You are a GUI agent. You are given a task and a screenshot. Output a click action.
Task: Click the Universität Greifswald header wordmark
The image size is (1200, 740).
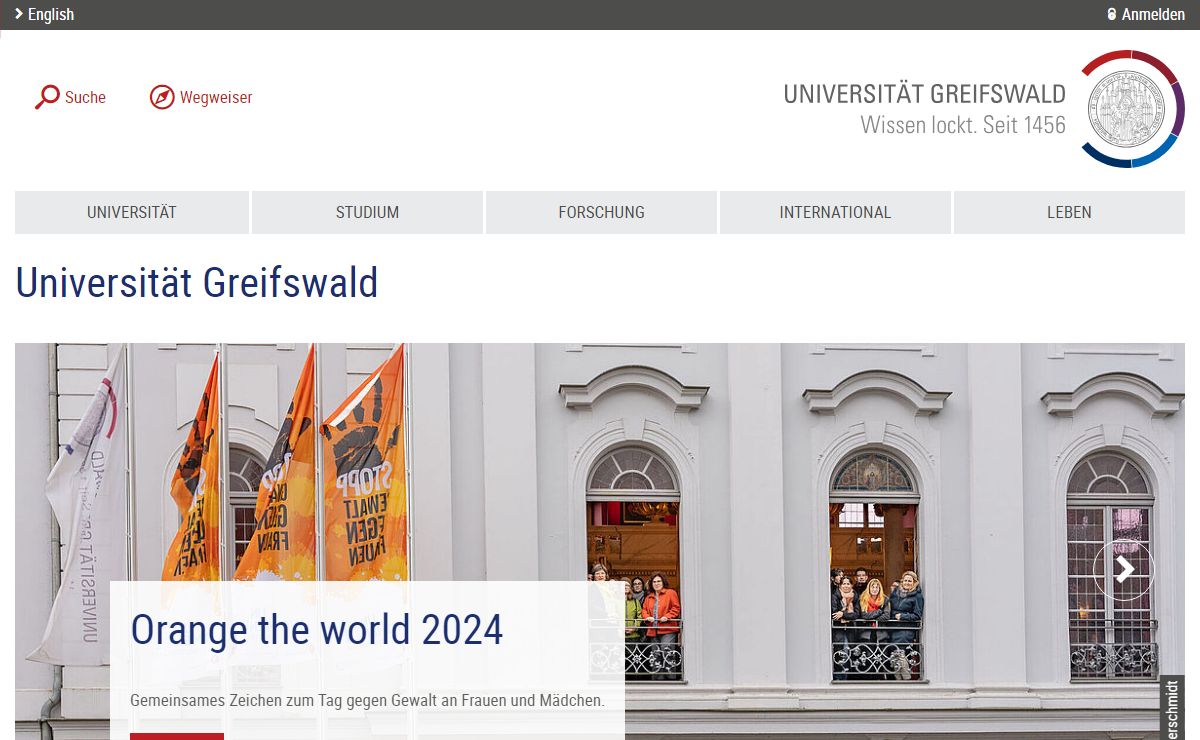[925, 94]
